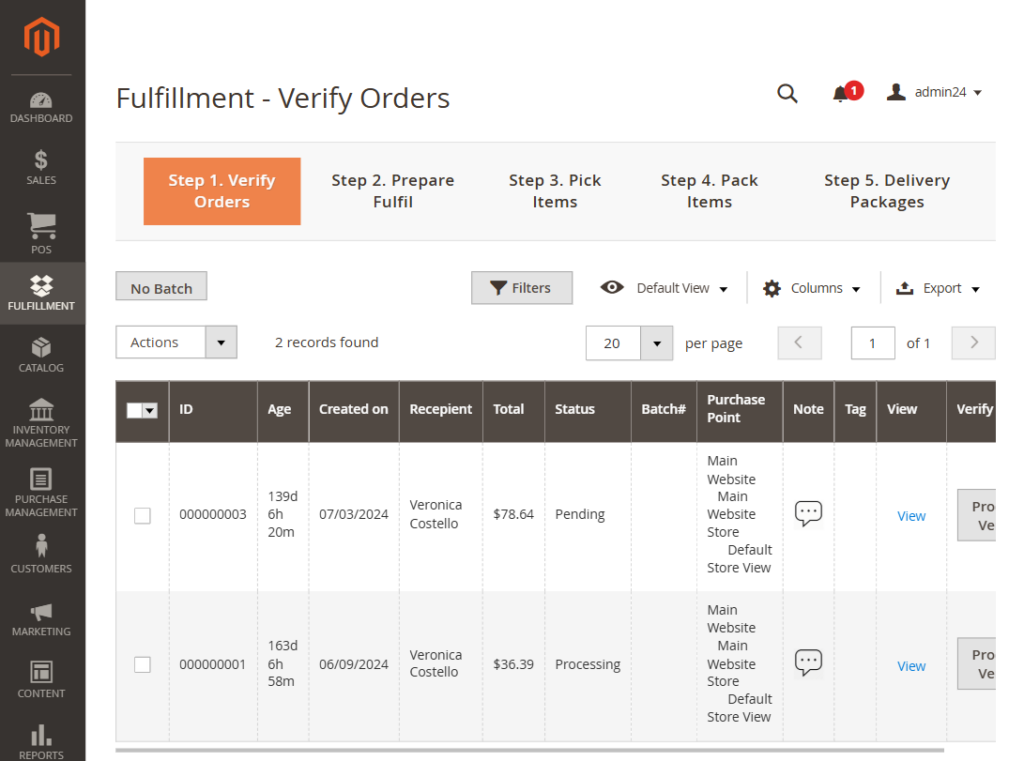Open the Dashboard from the sidebar
The image size is (1024, 761).
click(x=41, y=105)
